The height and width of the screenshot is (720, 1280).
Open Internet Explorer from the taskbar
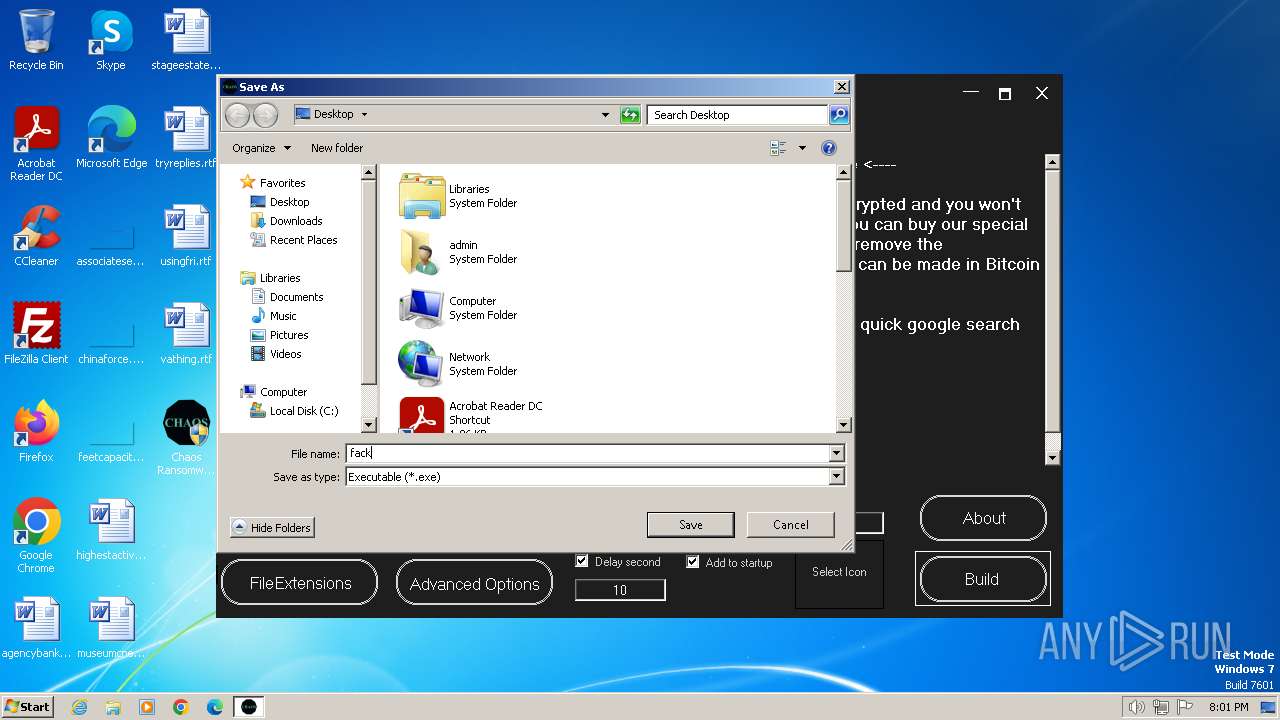79,707
